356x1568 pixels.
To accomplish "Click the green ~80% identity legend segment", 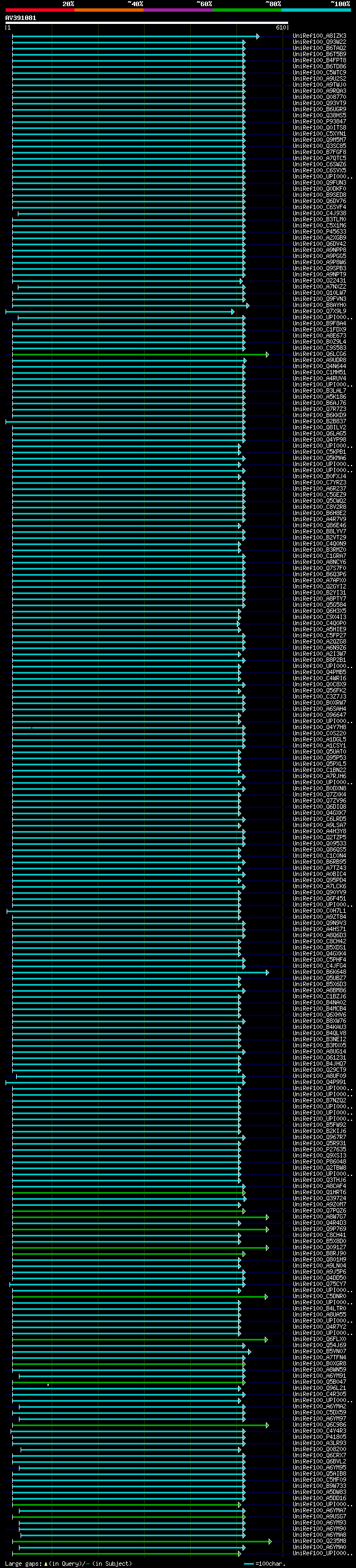I will pos(247,10).
